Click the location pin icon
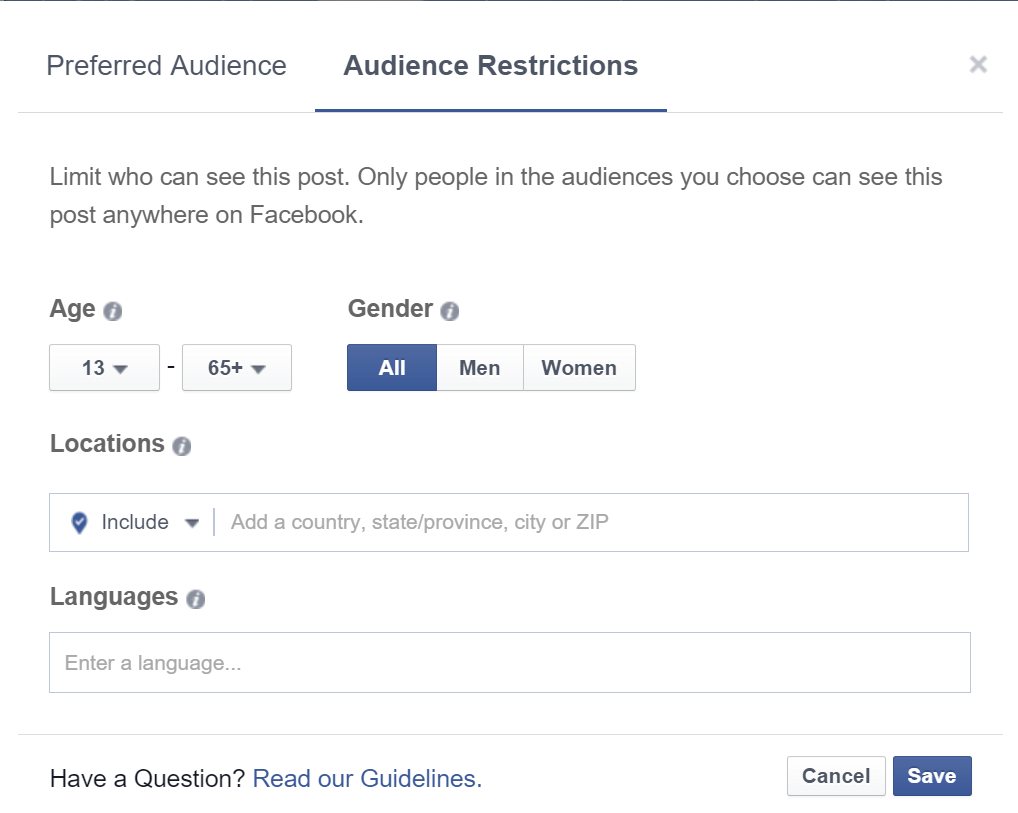Viewport: 1018px width, 813px height. pyautogui.click(x=80, y=523)
